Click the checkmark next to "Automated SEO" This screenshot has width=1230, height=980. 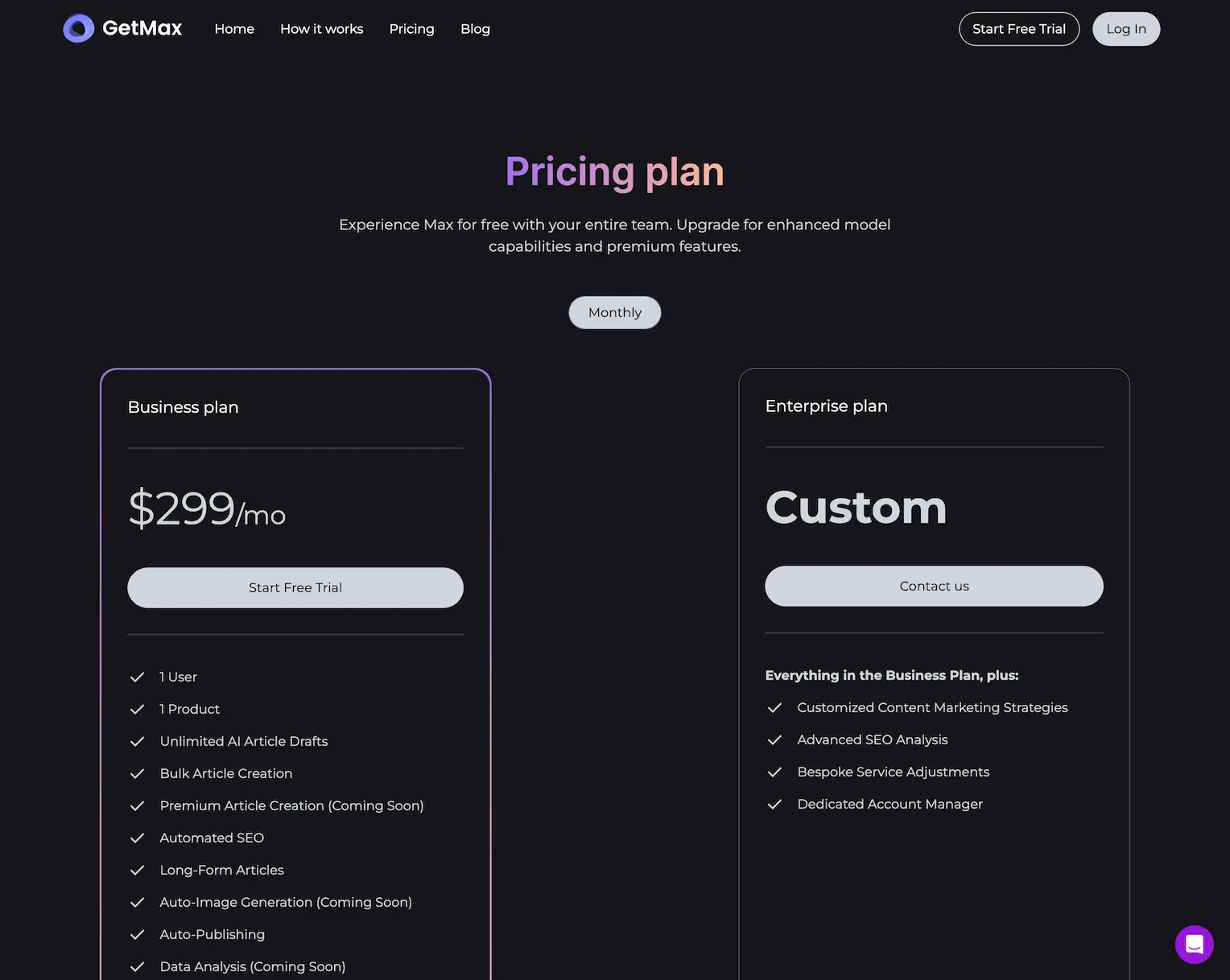click(137, 838)
